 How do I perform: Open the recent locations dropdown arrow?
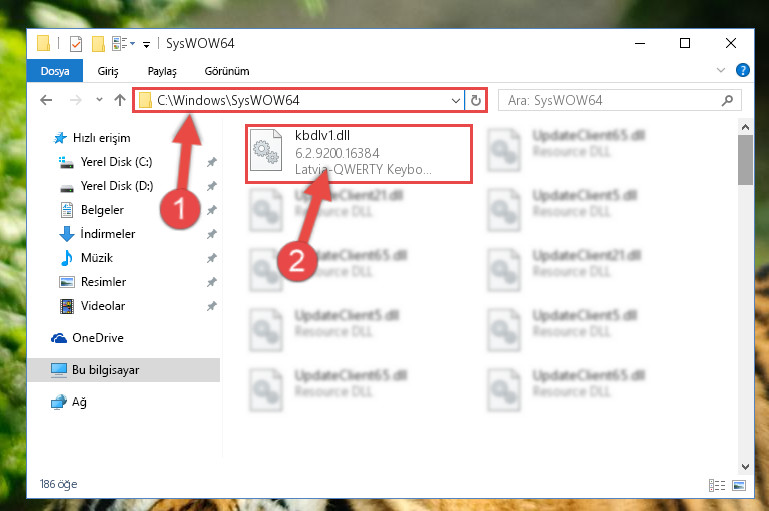coord(99,100)
